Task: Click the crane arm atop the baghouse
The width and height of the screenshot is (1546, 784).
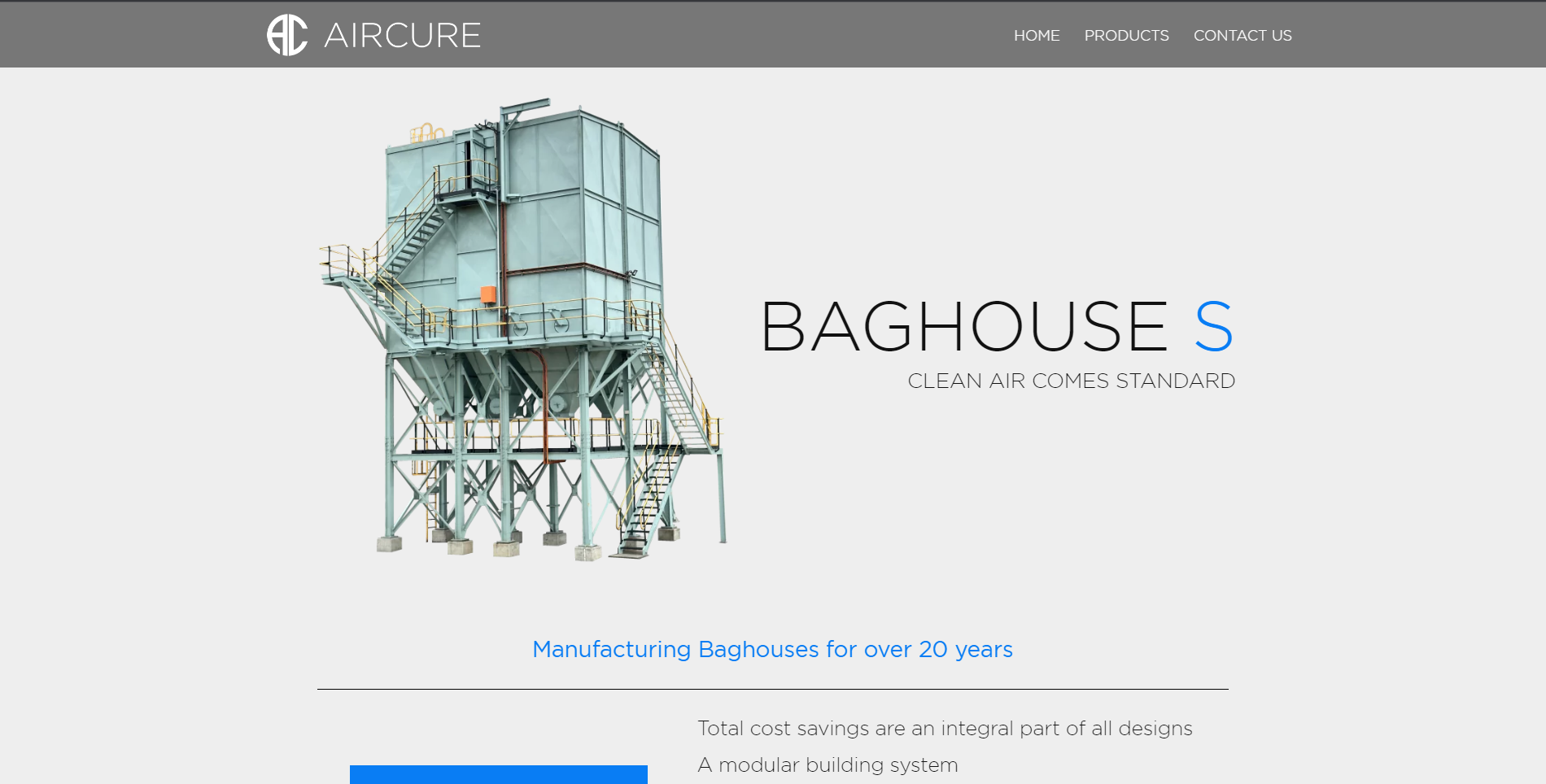Action: click(x=525, y=106)
